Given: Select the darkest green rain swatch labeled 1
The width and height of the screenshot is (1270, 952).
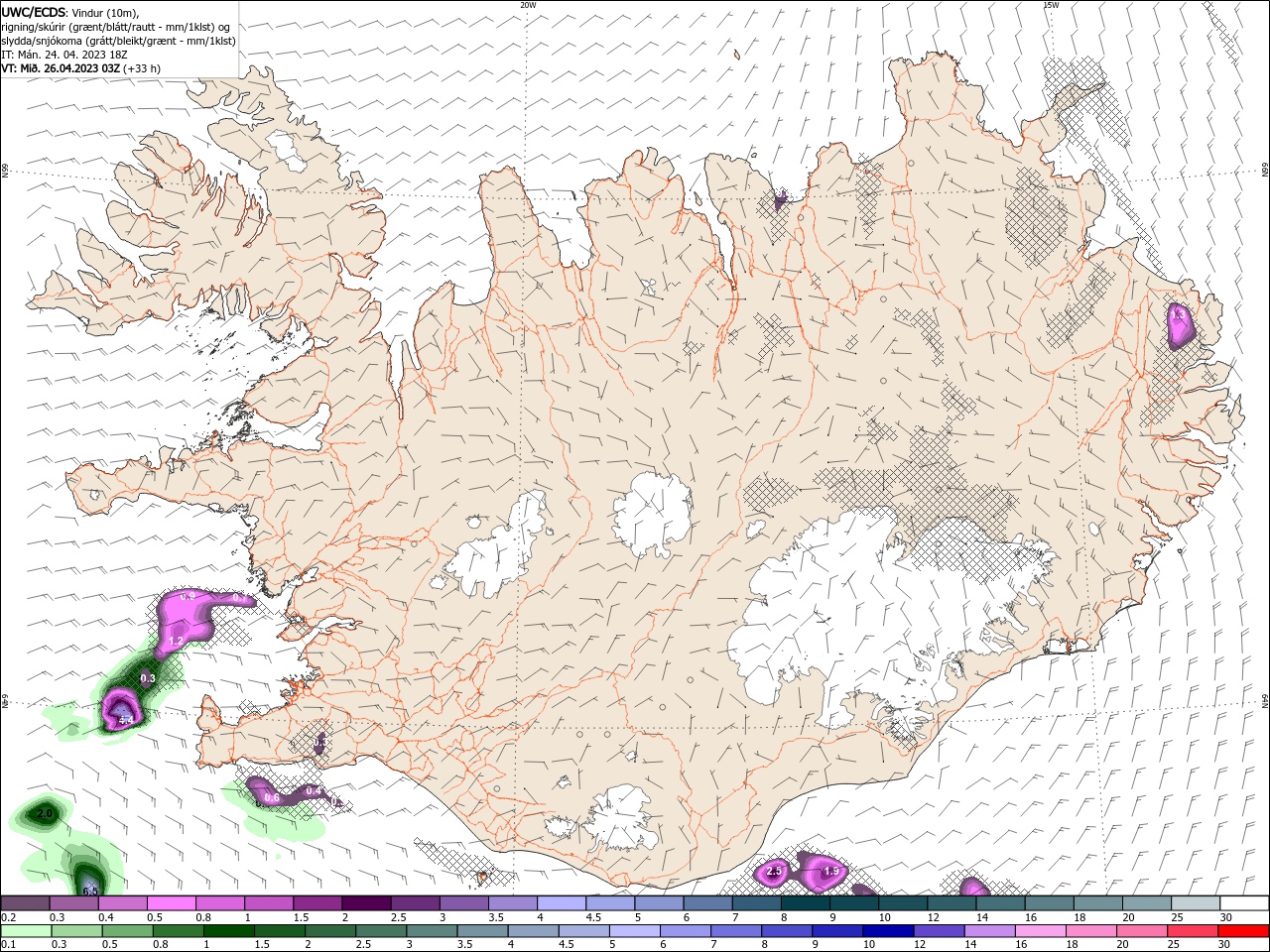Looking at the screenshot, I should pyautogui.click(x=228, y=931).
